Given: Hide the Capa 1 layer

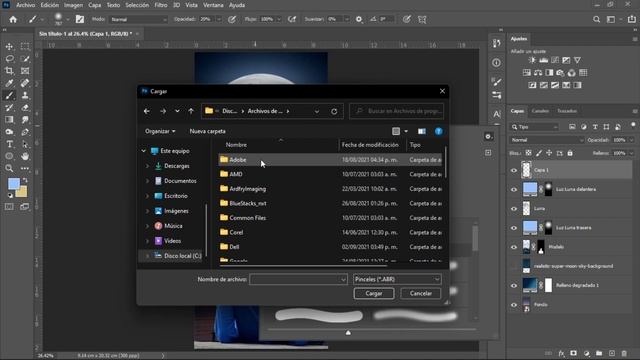Looking at the screenshot, I should 514,170.
